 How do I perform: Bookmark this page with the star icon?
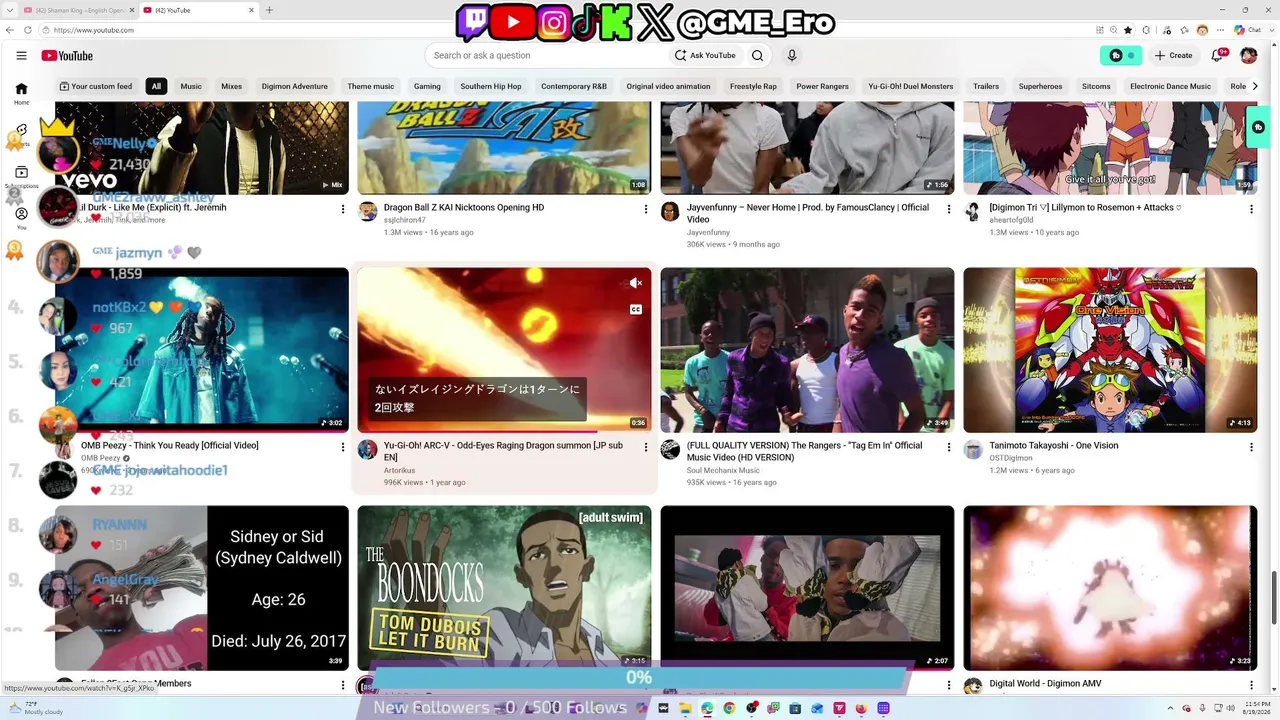point(1128,30)
